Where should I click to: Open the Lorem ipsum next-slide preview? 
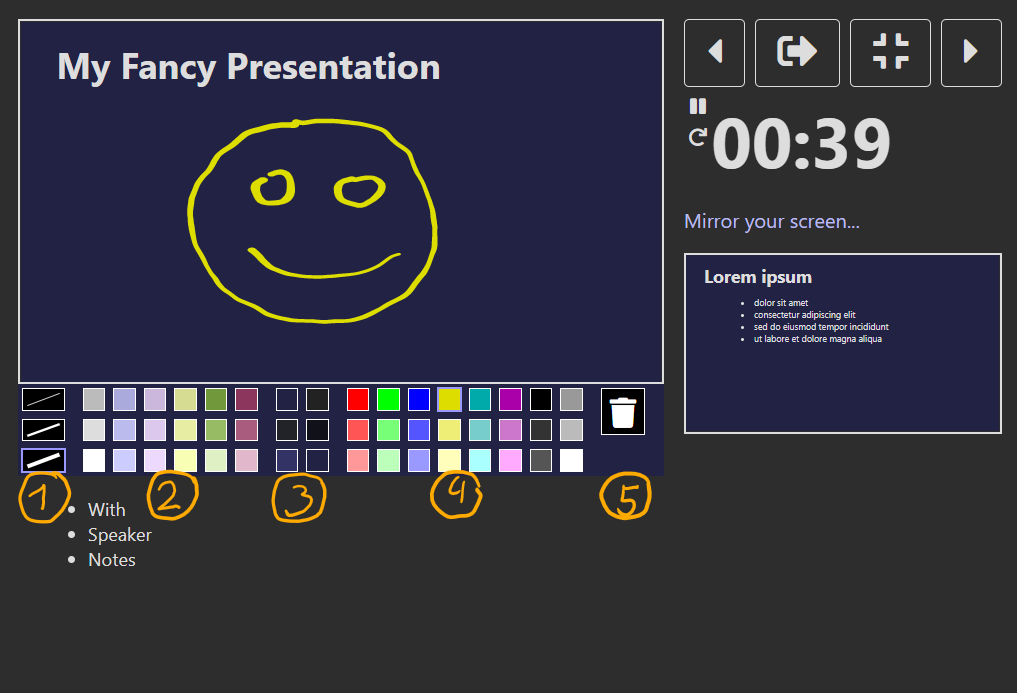[x=842, y=343]
